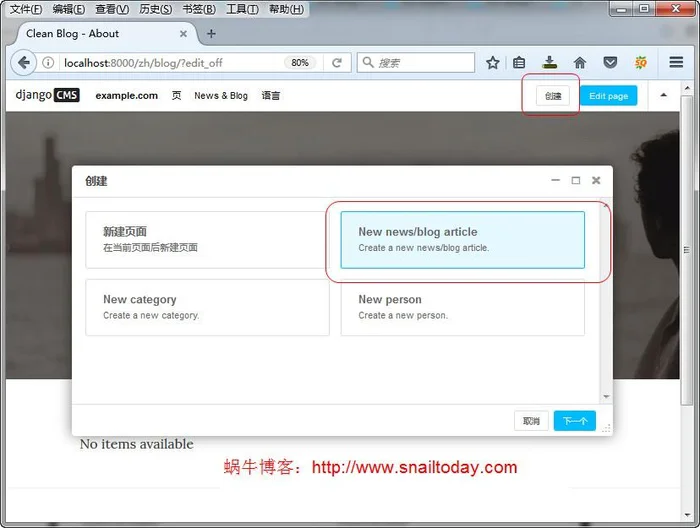Open the 页 toolbar menu
700x528 pixels.
tap(176, 96)
